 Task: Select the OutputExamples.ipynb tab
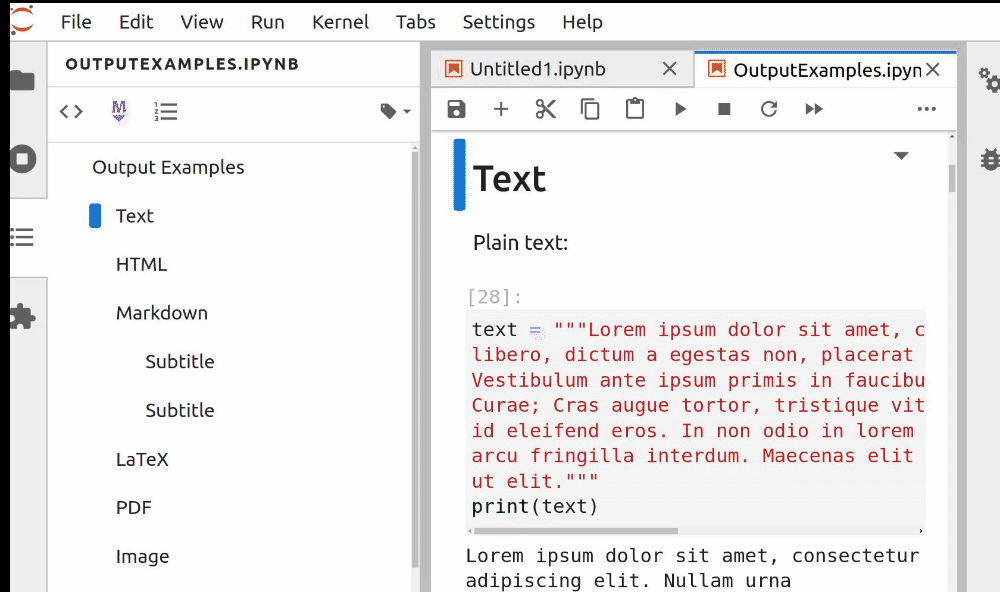point(827,70)
